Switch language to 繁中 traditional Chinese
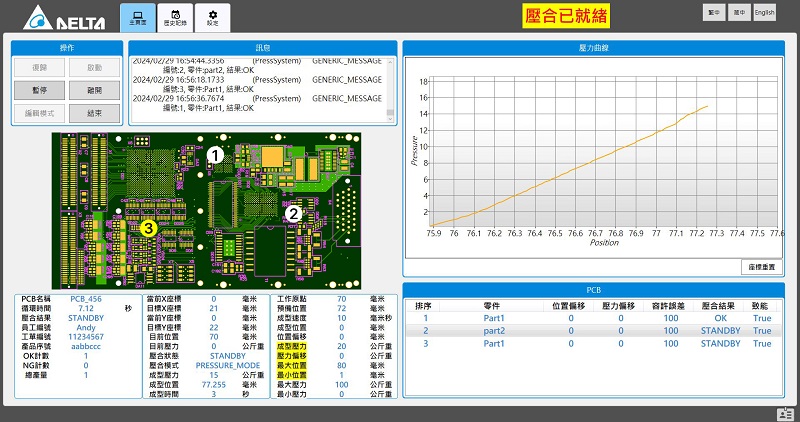 [x=713, y=12]
